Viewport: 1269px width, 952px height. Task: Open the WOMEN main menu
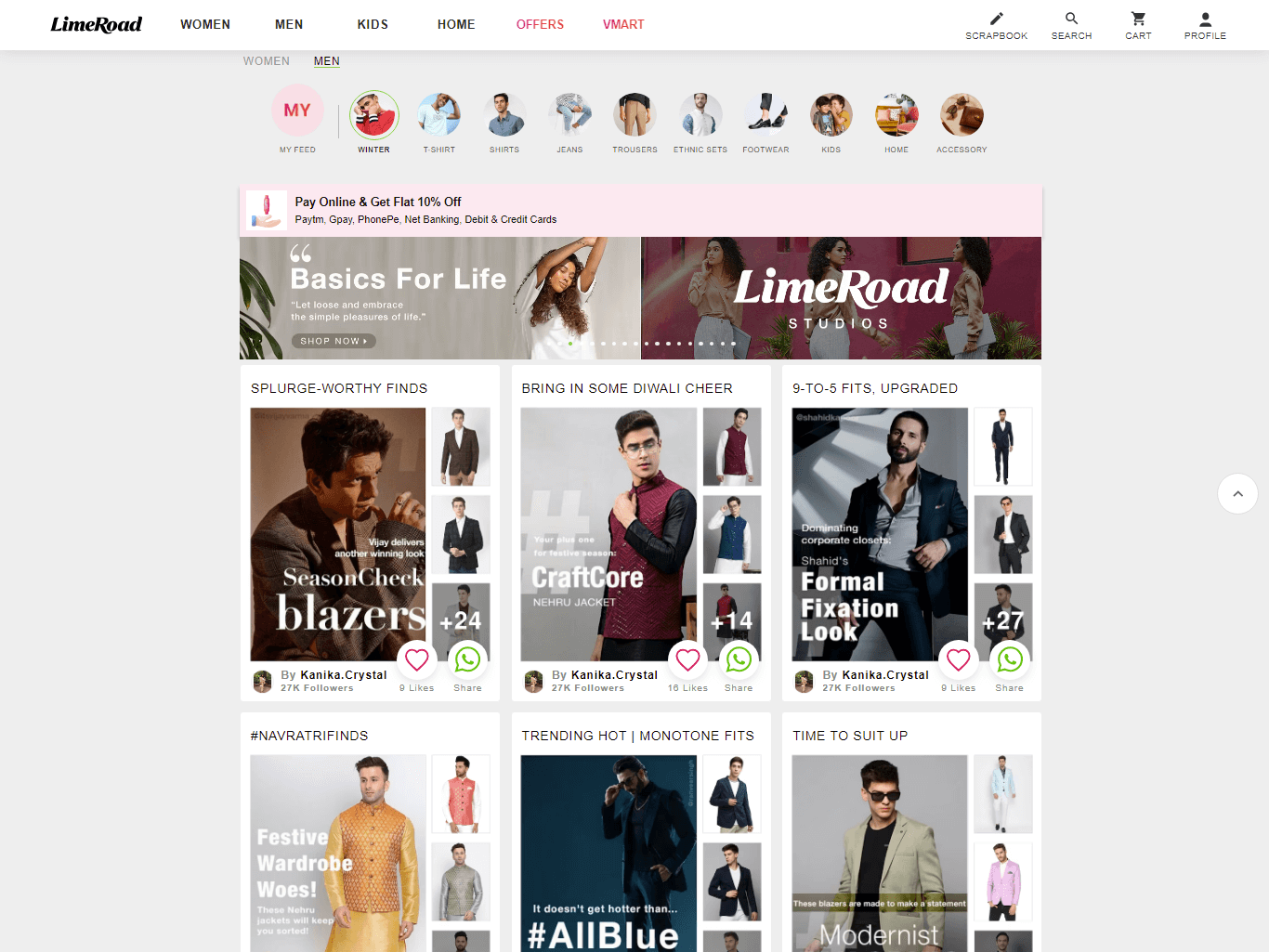(x=205, y=24)
